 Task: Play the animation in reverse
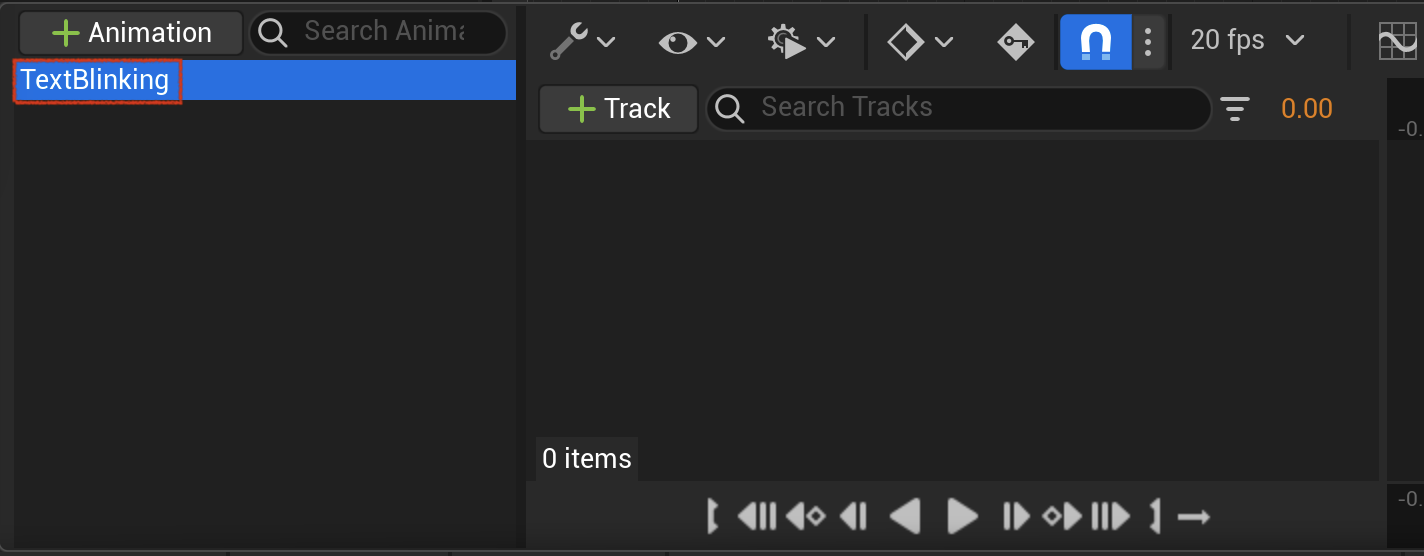tap(905, 516)
